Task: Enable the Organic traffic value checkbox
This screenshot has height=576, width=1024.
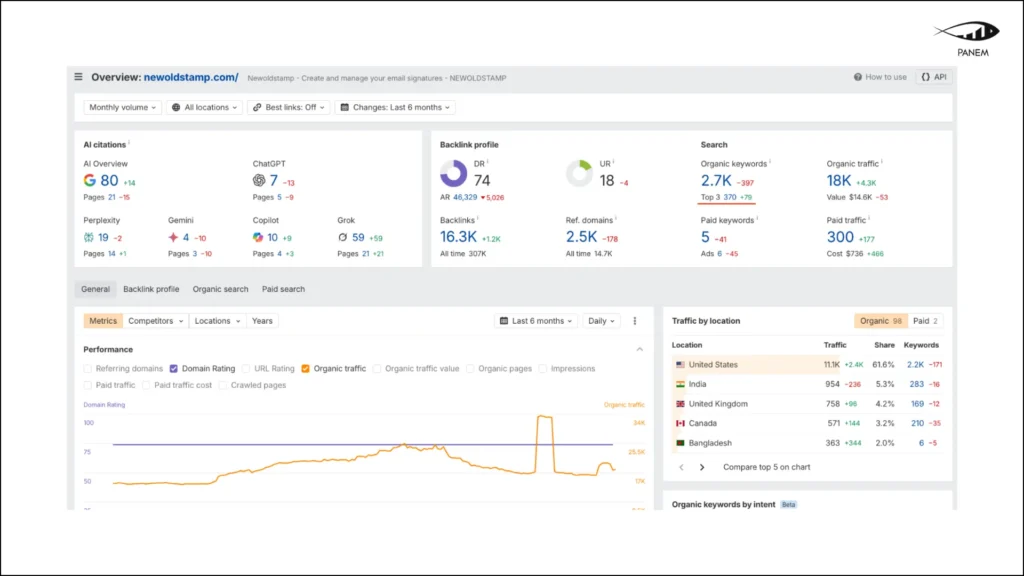Action: click(377, 369)
